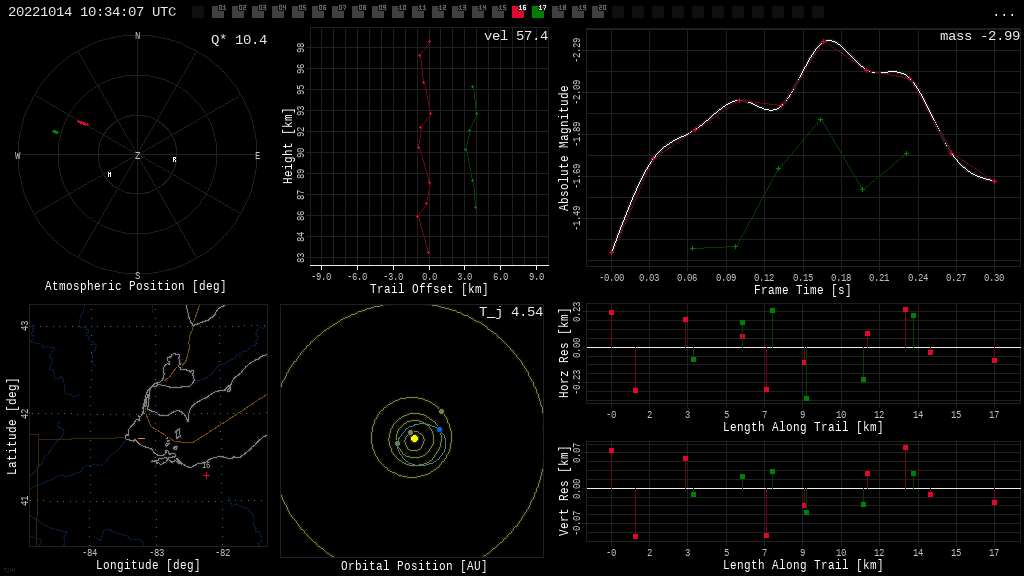Screen dimensions: 1024x576
Task: Select camera indicator square 09
Action: tap(378, 12)
